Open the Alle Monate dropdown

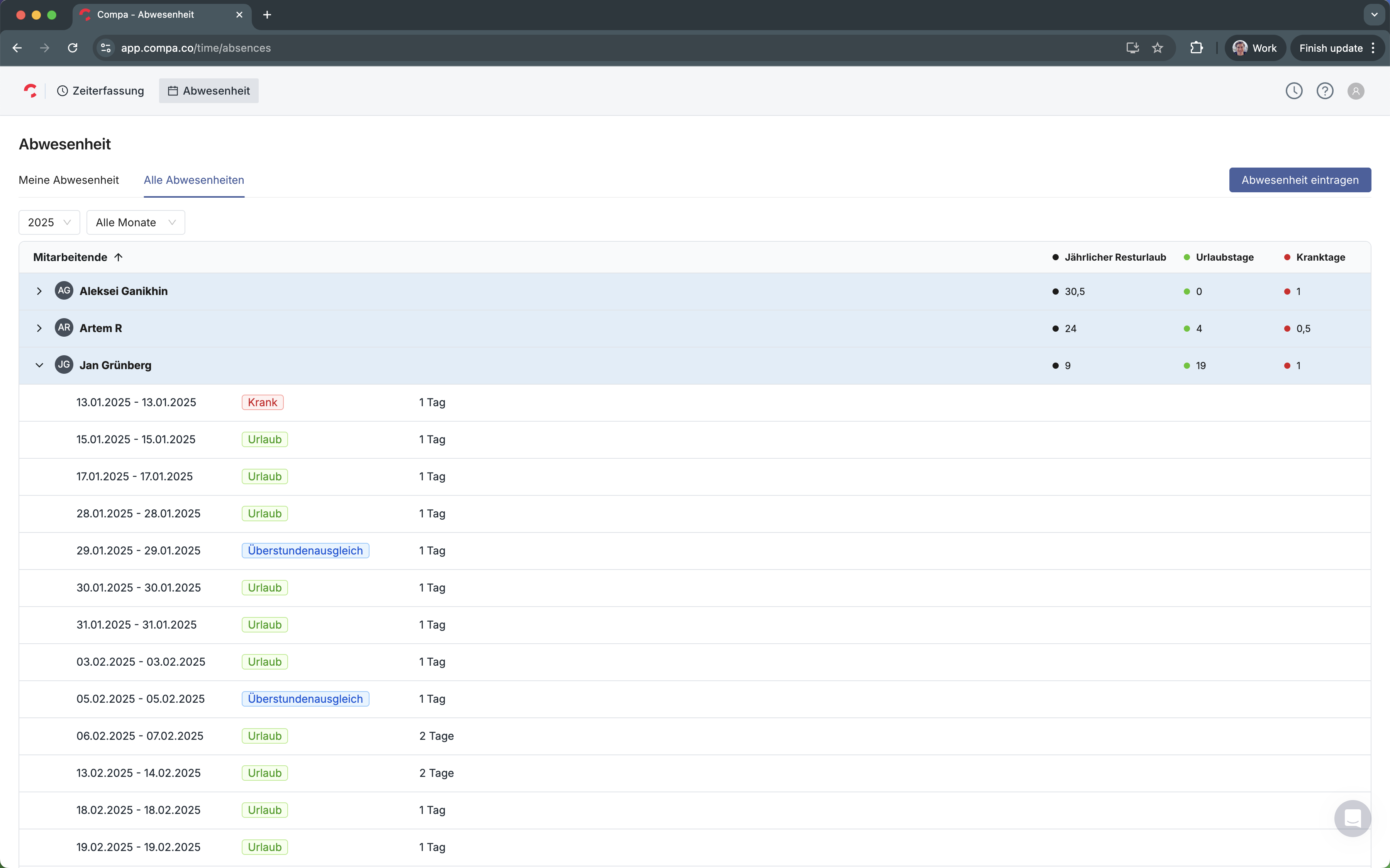pyautogui.click(x=136, y=222)
